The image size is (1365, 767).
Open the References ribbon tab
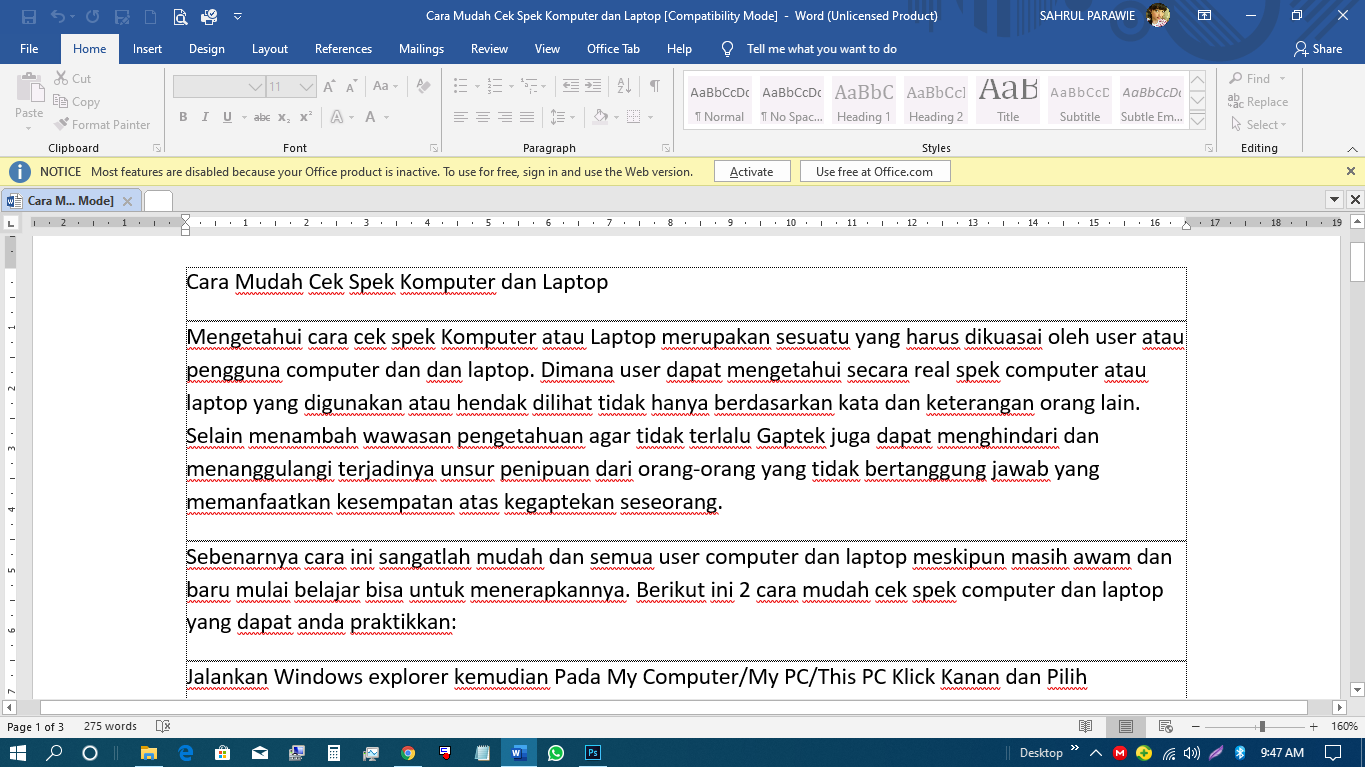(x=343, y=47)
